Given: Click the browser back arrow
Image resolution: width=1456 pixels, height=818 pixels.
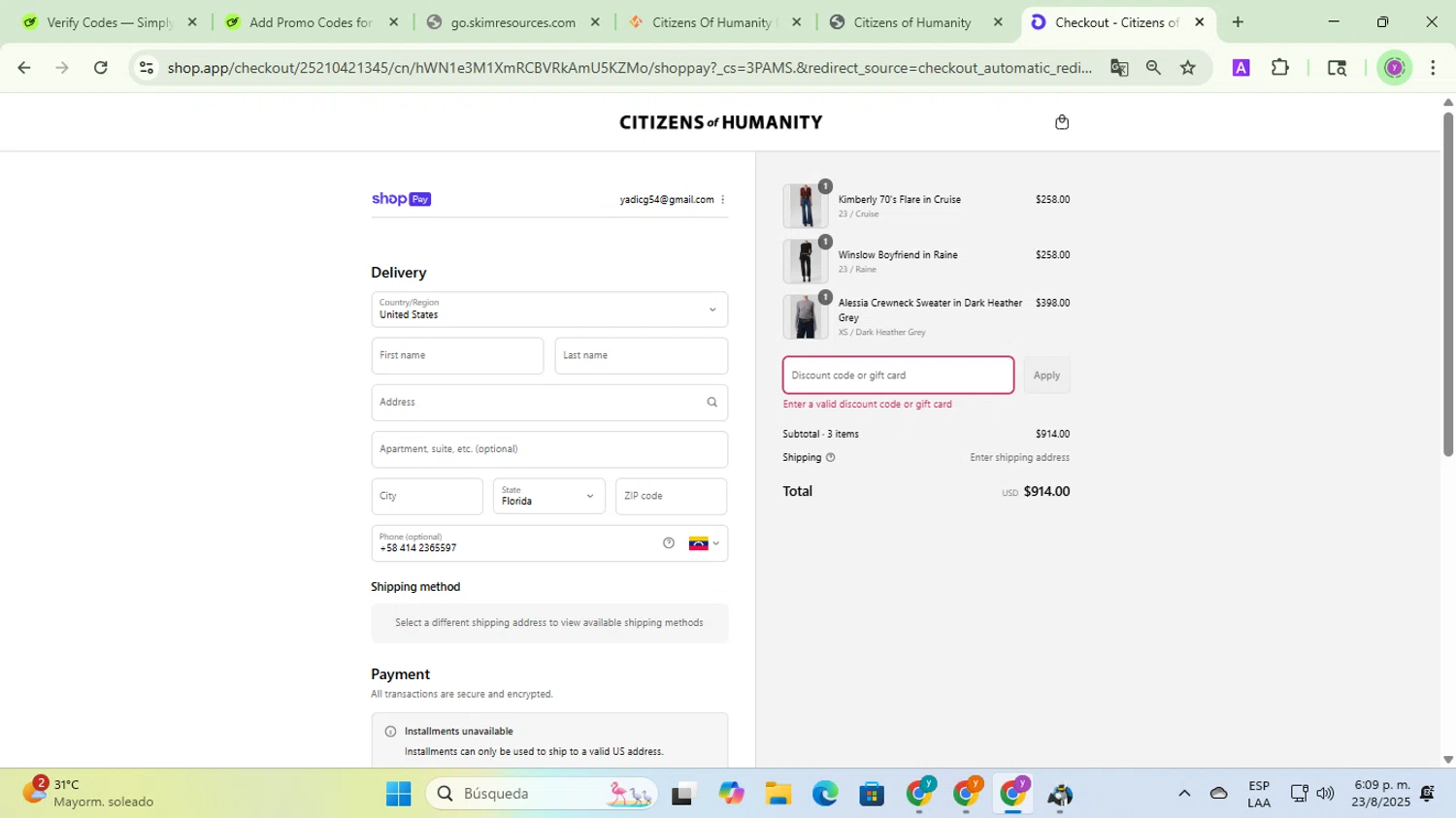Looking at the screenshot, I should click(24, 68).
